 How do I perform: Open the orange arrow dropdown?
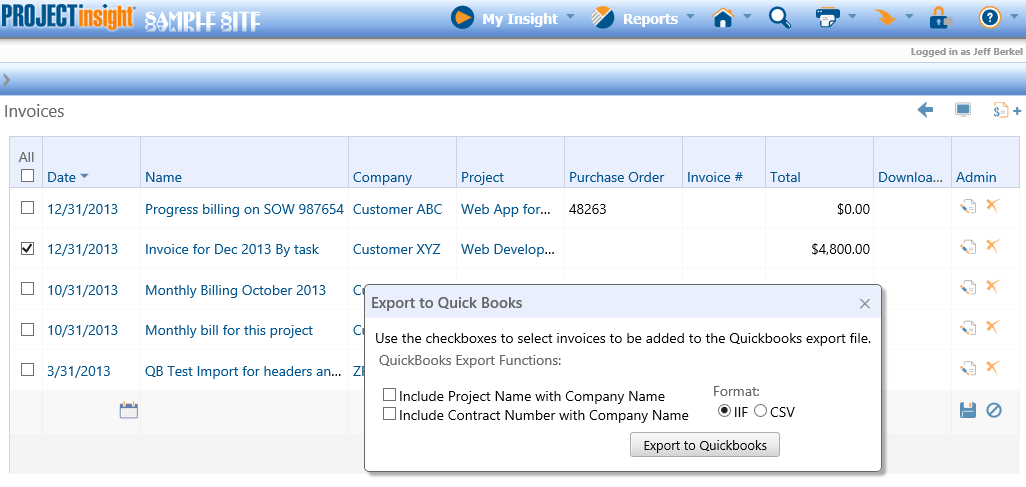[909, 17]
